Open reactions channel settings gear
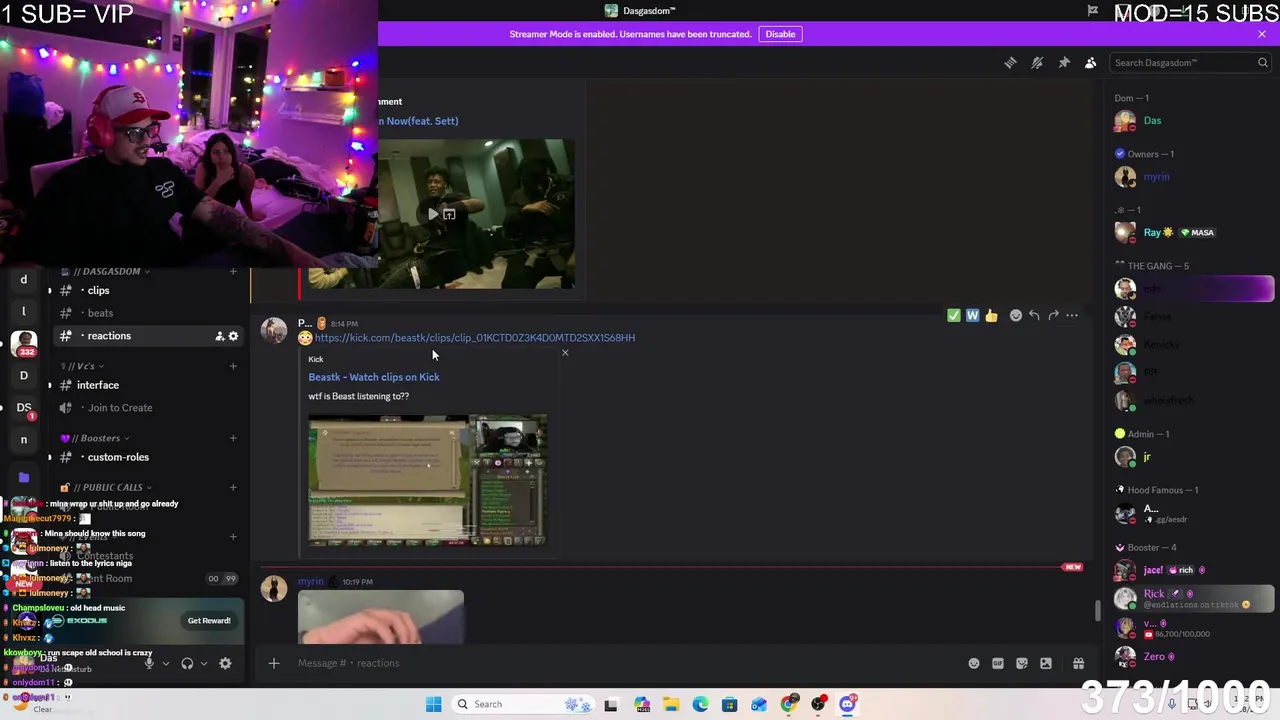The height and width of the screenshot is (720, 1280). tap(233, 336)
